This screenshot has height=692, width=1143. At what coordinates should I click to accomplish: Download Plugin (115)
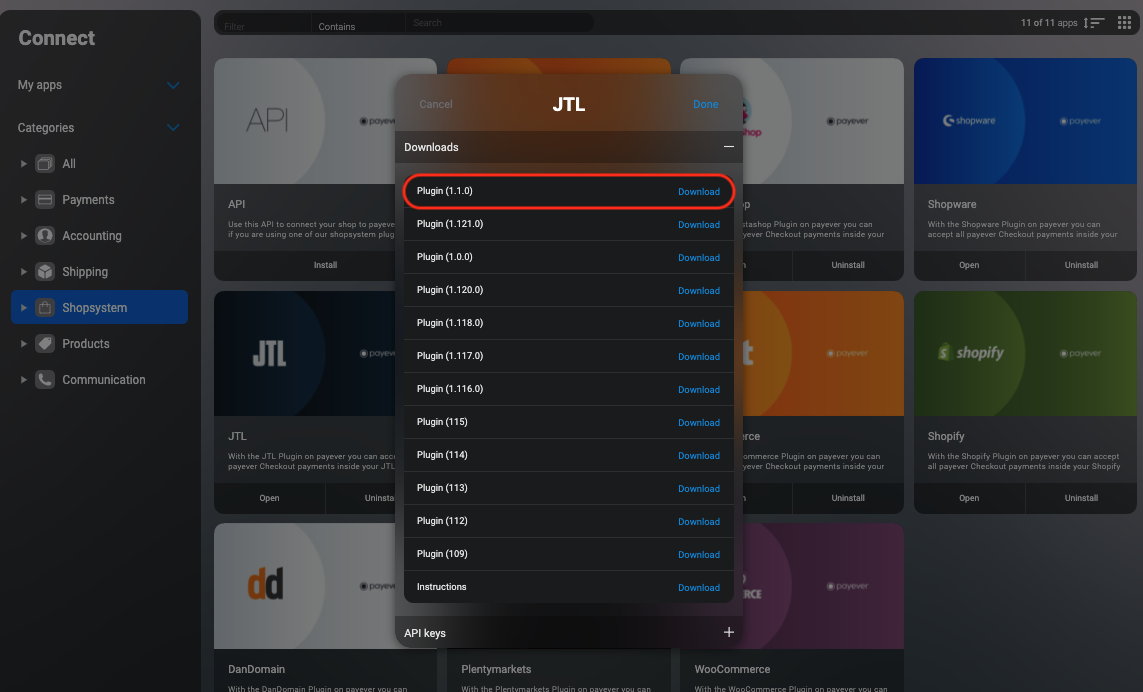[x=698, y=422]
